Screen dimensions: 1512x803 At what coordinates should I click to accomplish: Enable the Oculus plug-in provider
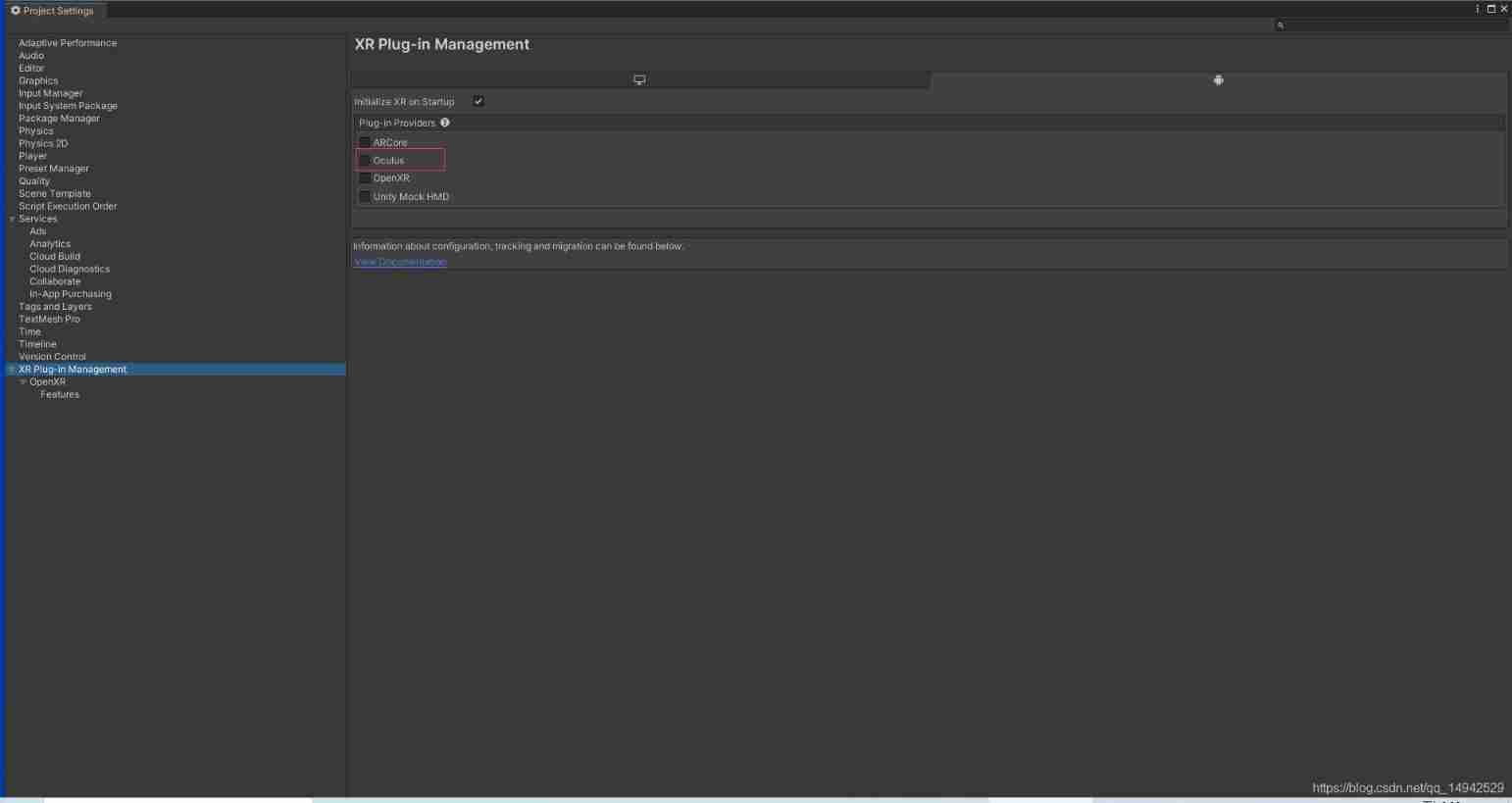365,160
